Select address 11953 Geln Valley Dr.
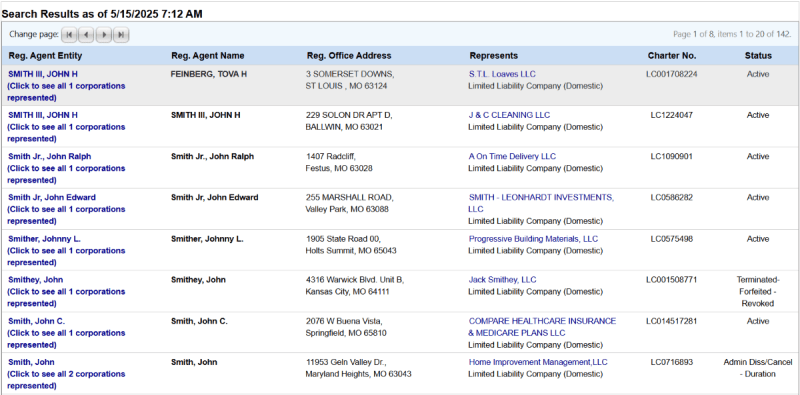Image resolution: width=800 pixels, height=395 pixels. [346, 362]
